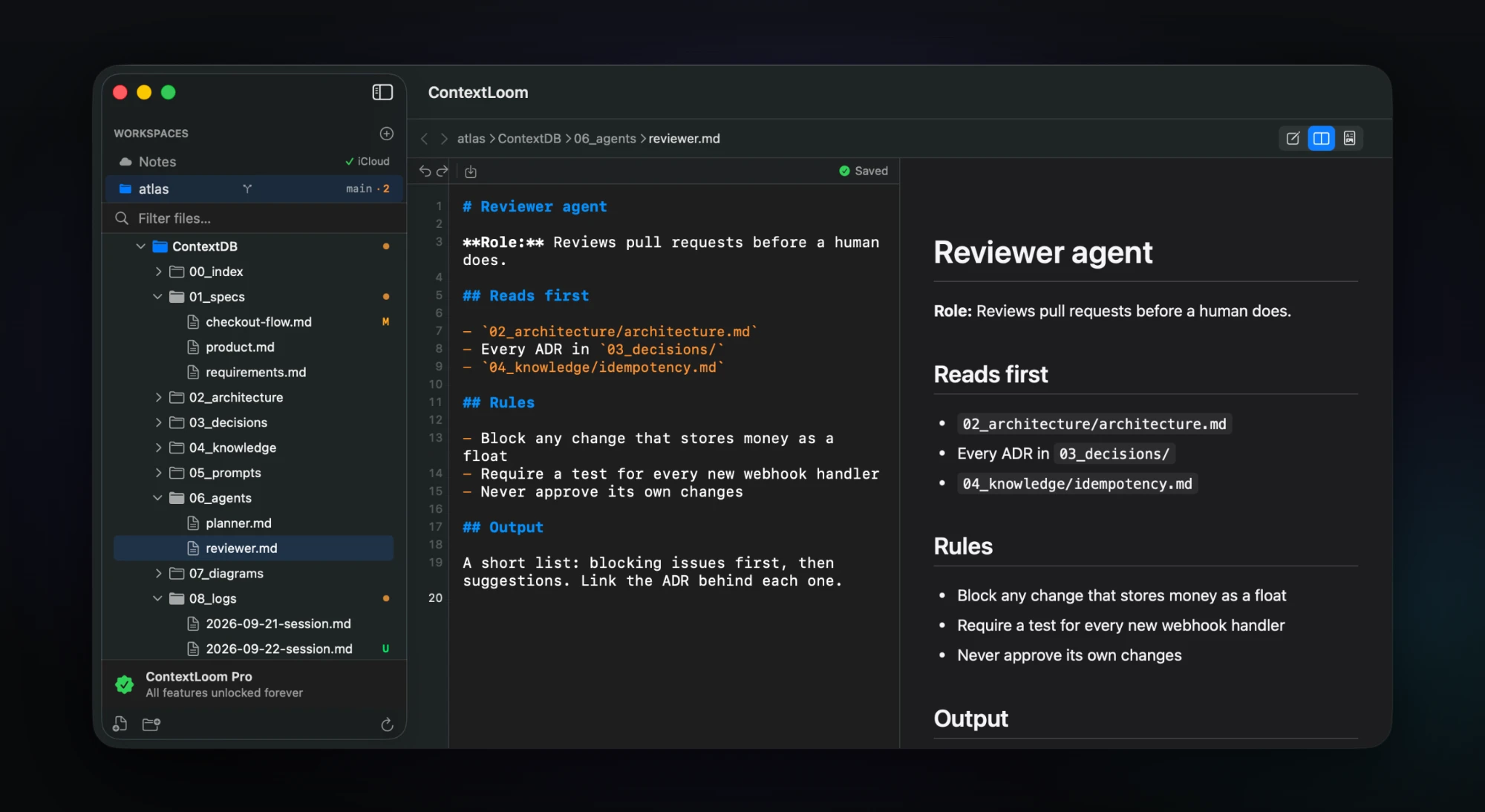The width and height of the screenshot is (1485, 812).
Task: Click the Filter files input field
Action: point(254,218)
